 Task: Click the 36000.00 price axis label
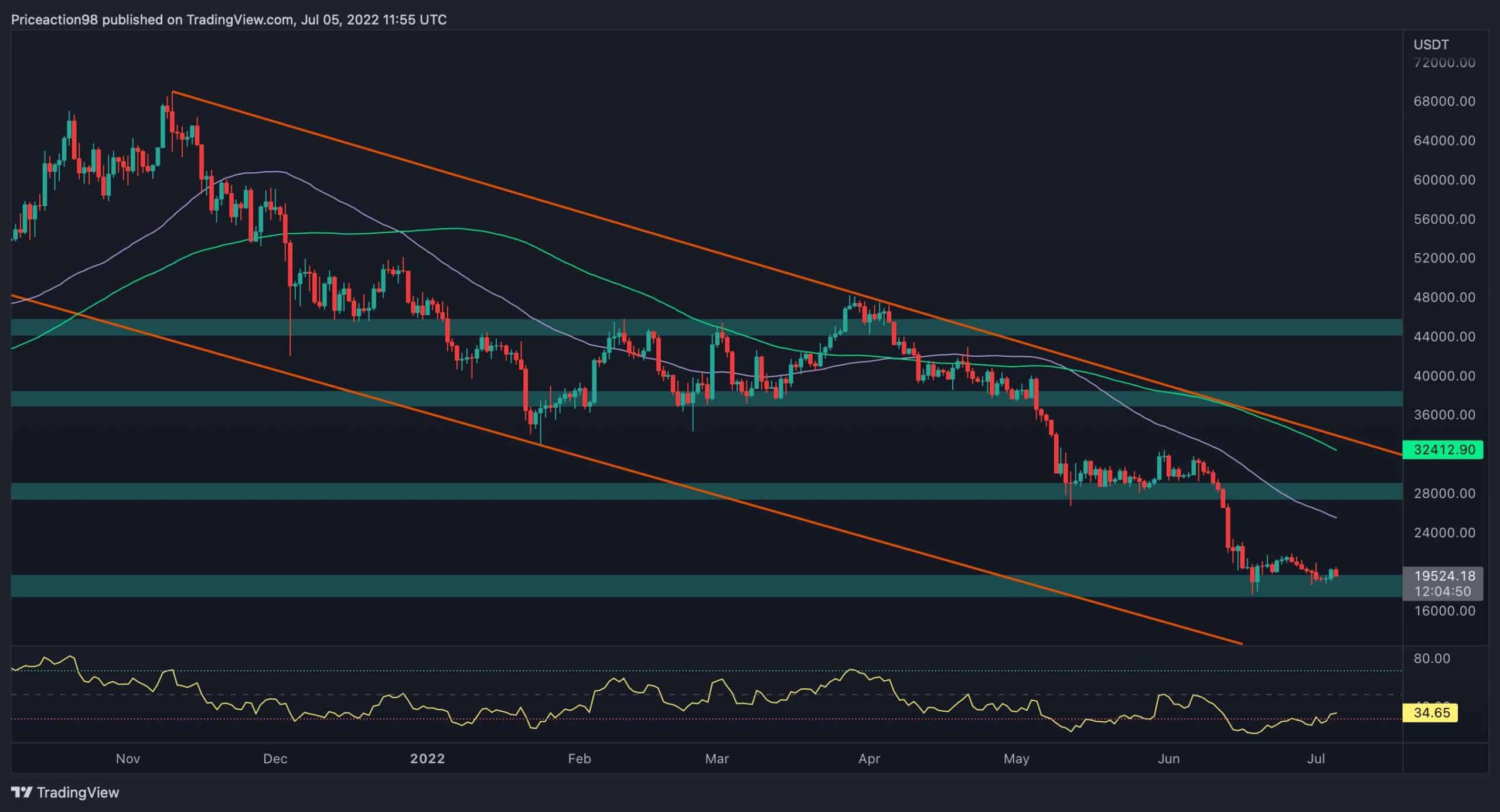(x=1444, y=415)
